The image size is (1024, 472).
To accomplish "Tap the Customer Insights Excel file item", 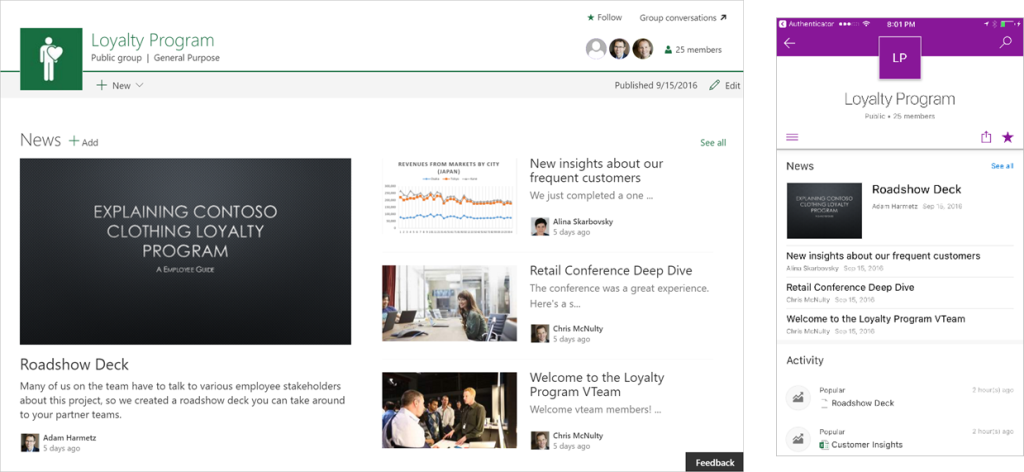I will click(861, 445).
